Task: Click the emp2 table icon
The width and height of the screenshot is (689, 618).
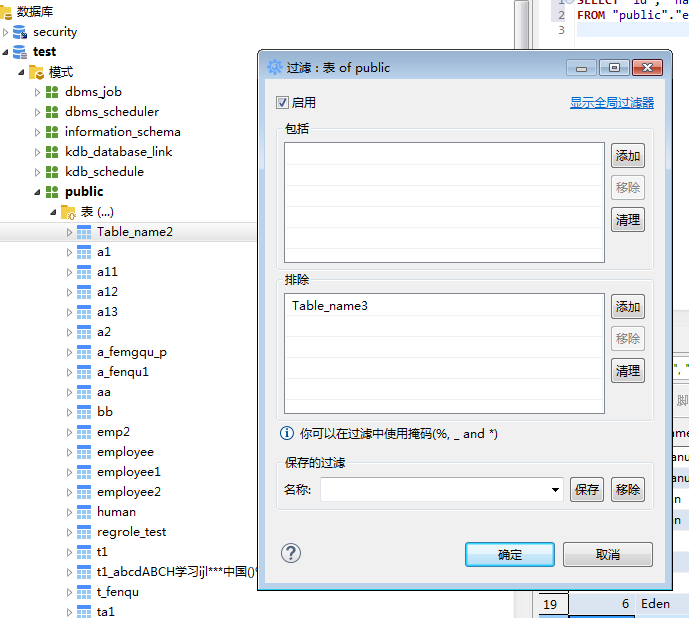Action: tap(84, 432)
